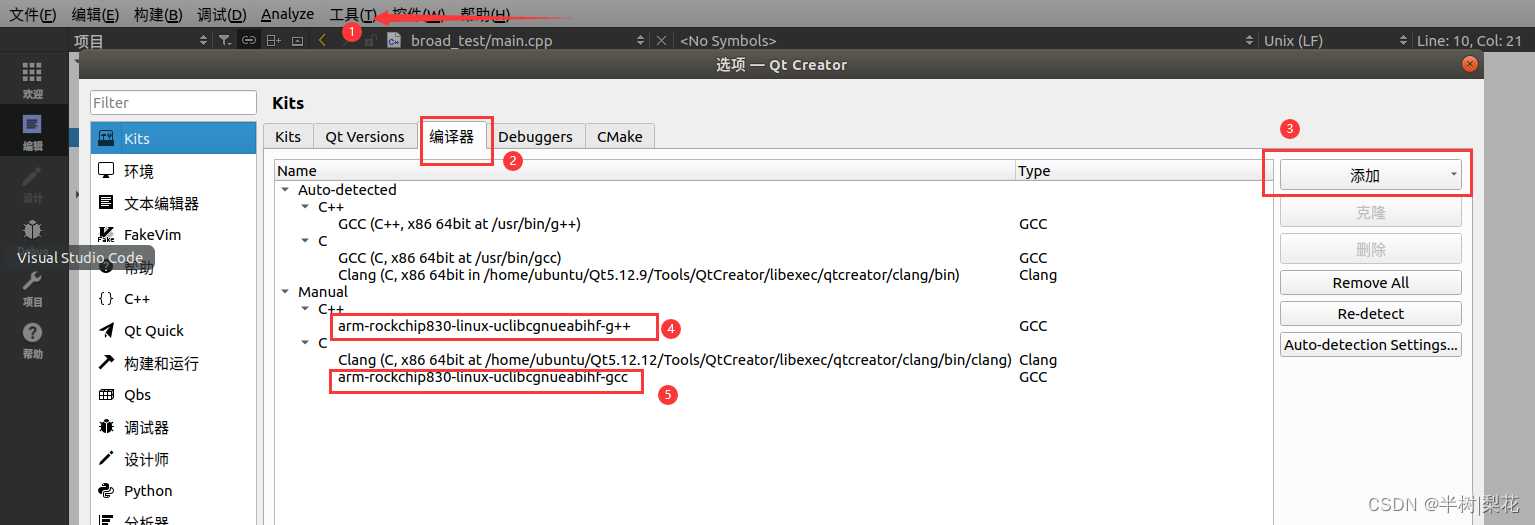The image size is (1535, 525).
Task: Click the C++ file icon for main.cpp
Action: coord(394,40)
